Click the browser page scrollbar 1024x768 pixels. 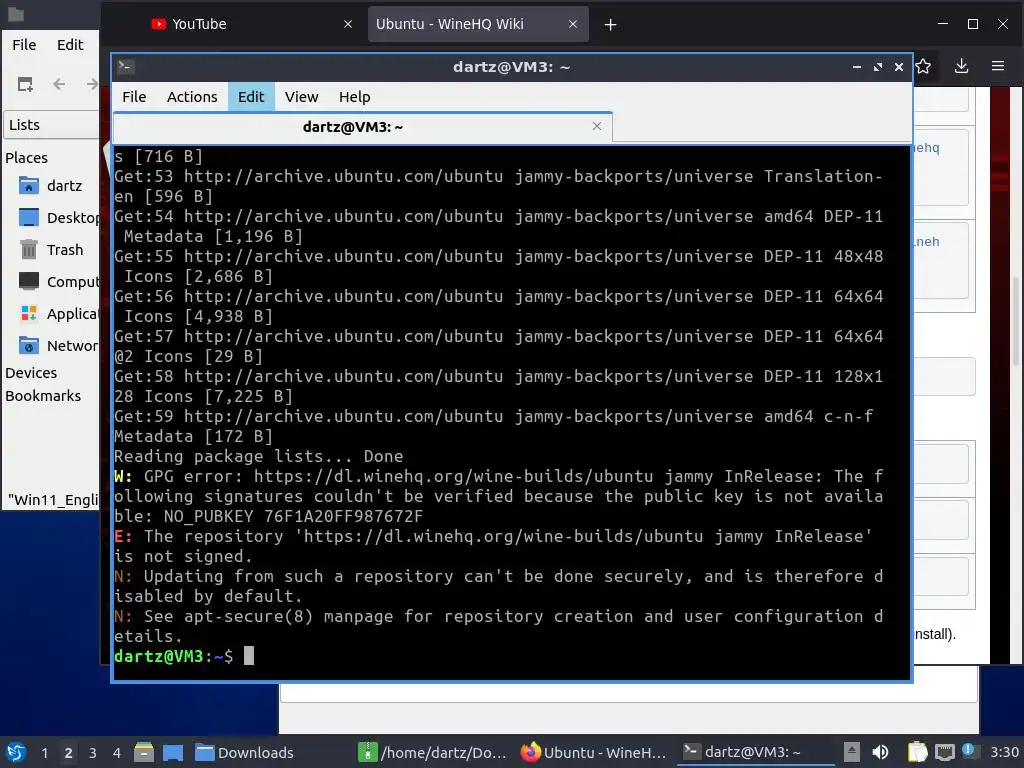(1016, 320)
